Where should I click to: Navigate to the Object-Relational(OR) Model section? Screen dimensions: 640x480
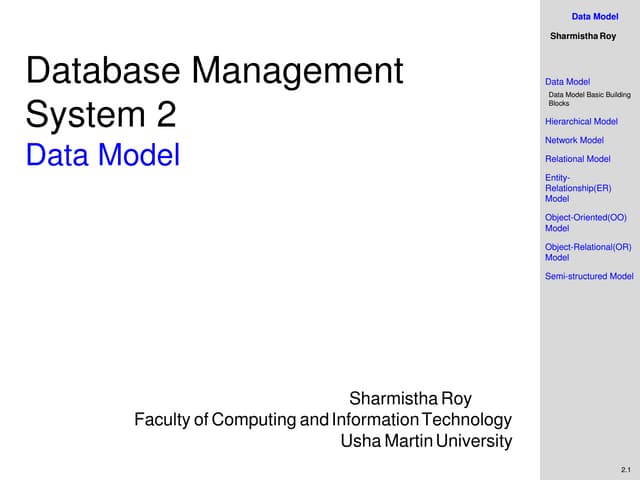[588, 251]
